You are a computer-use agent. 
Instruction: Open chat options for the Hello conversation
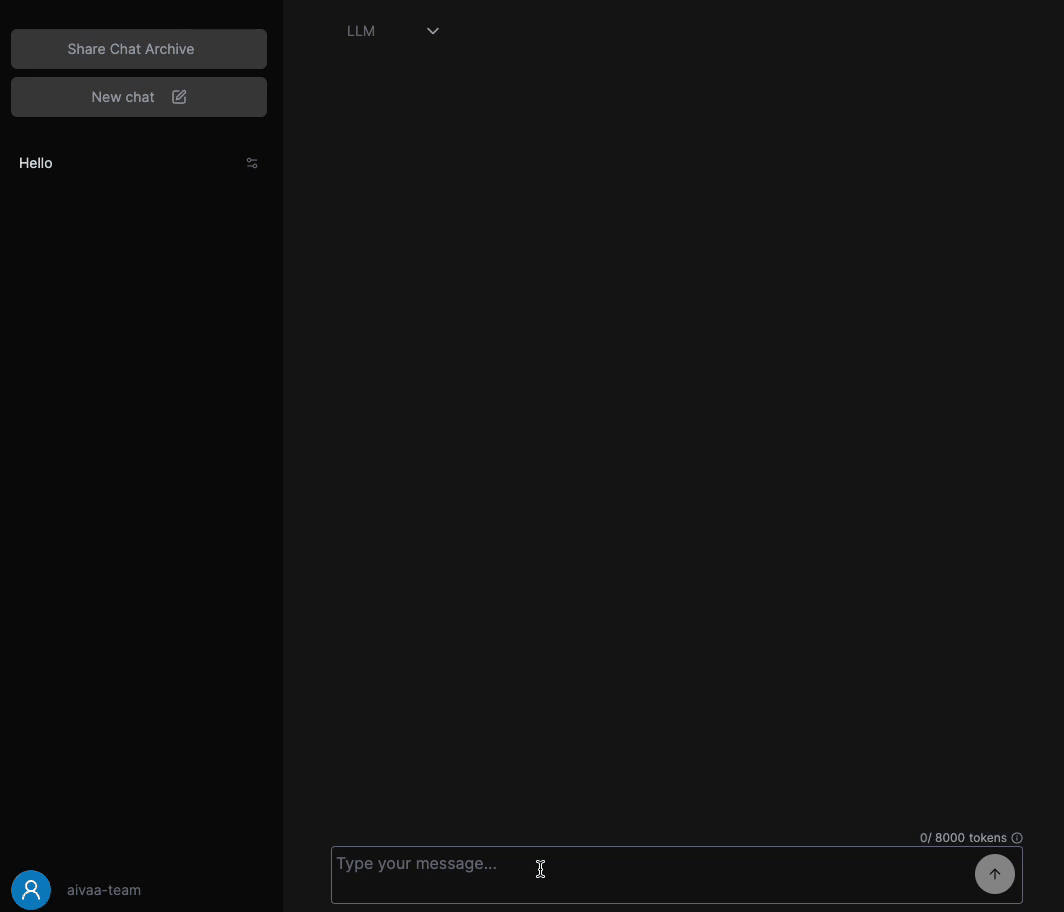pyautogui.click(x=251, y=162)
